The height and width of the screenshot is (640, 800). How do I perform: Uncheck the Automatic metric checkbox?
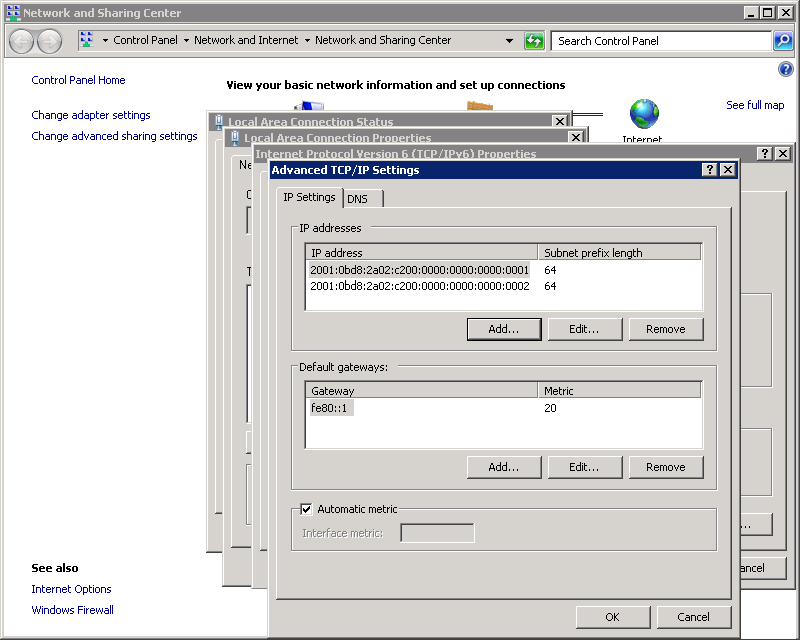(x=307, y=509)
